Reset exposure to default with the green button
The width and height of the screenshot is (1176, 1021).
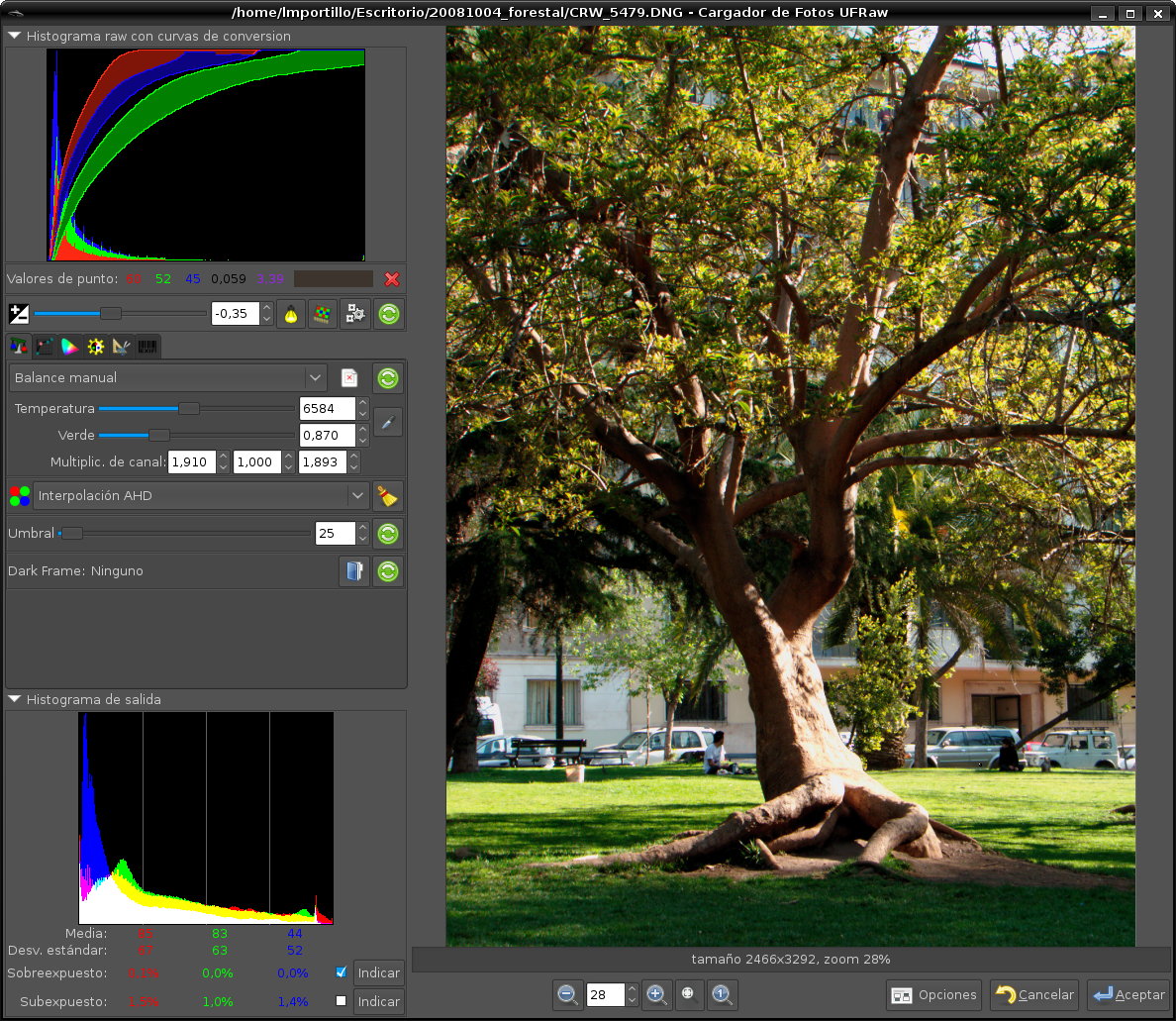(x=388, y=314)
